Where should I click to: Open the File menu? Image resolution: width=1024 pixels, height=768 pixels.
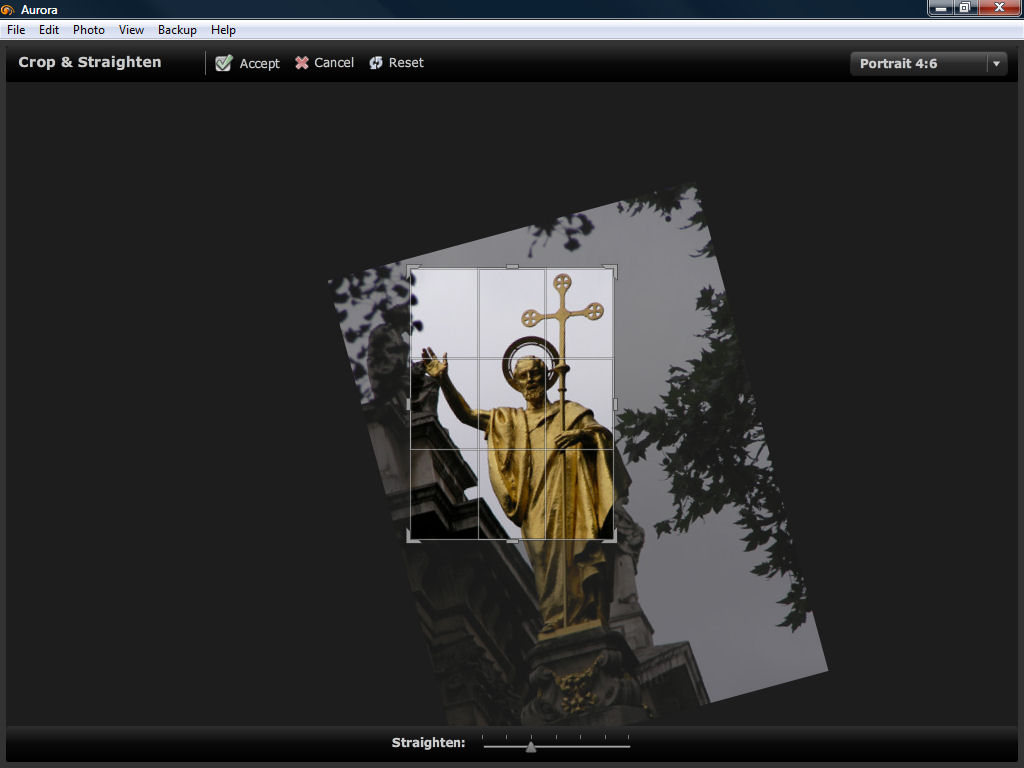click(x=16, y=30)
